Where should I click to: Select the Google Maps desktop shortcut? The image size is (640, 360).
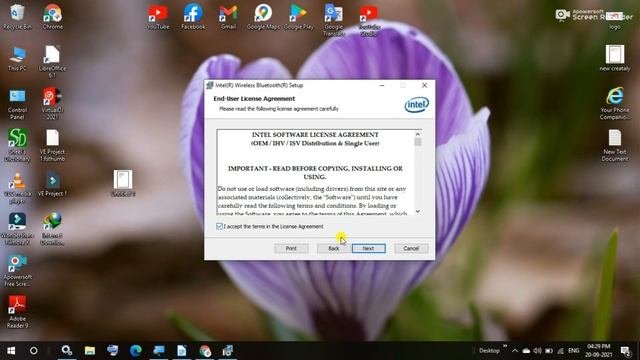point(263,17)
